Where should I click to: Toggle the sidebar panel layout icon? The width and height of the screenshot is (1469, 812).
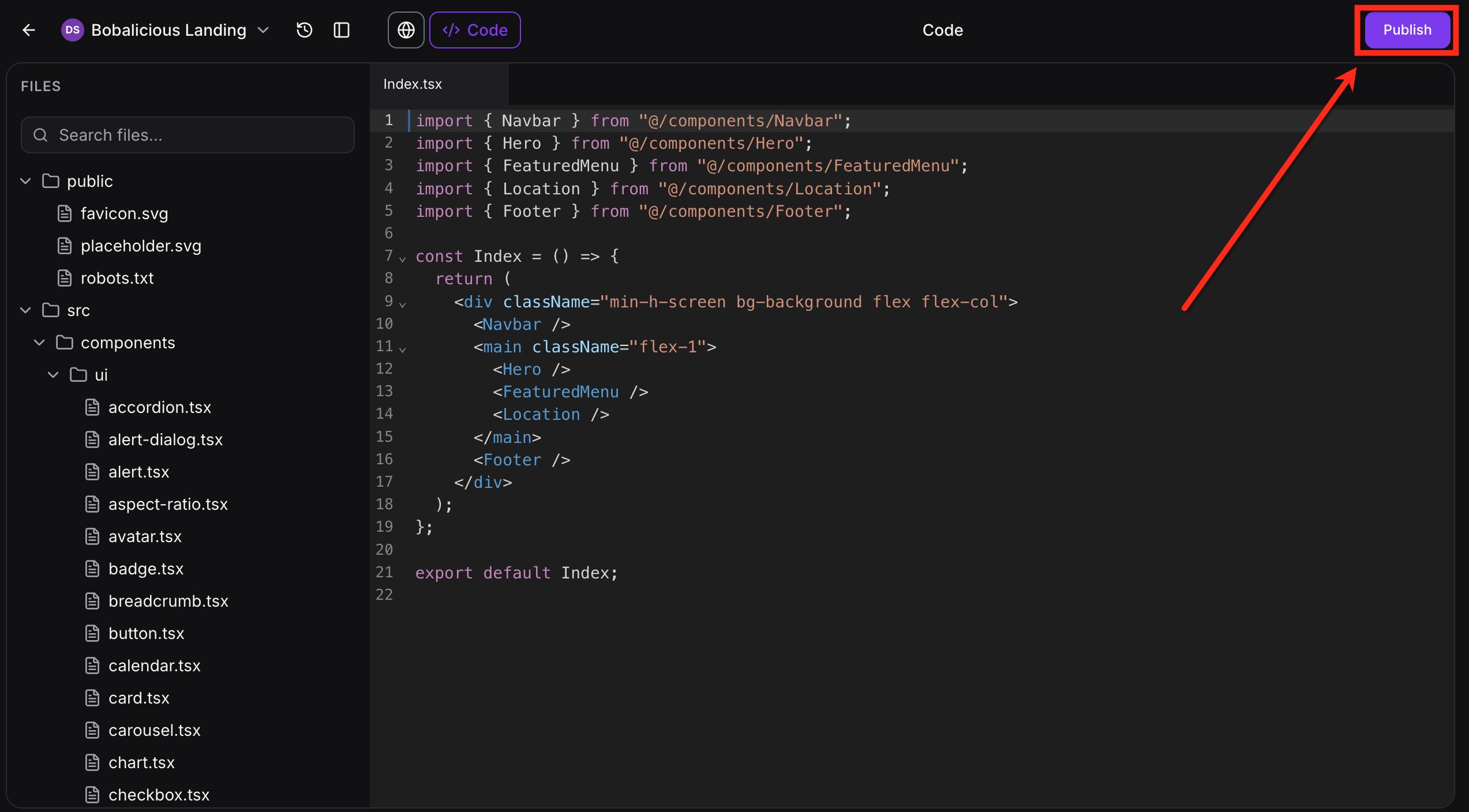click(x=342, y=30)
